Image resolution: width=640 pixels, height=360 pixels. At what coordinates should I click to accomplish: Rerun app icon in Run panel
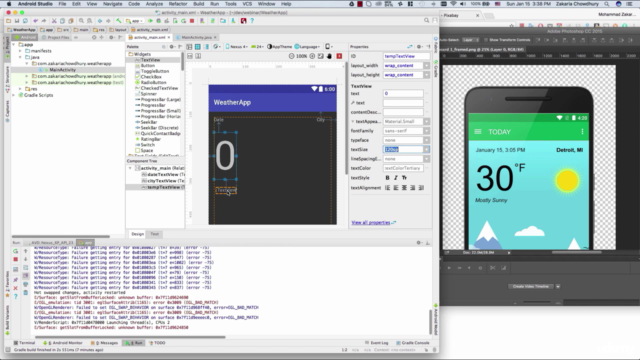(x=16, y=251)
